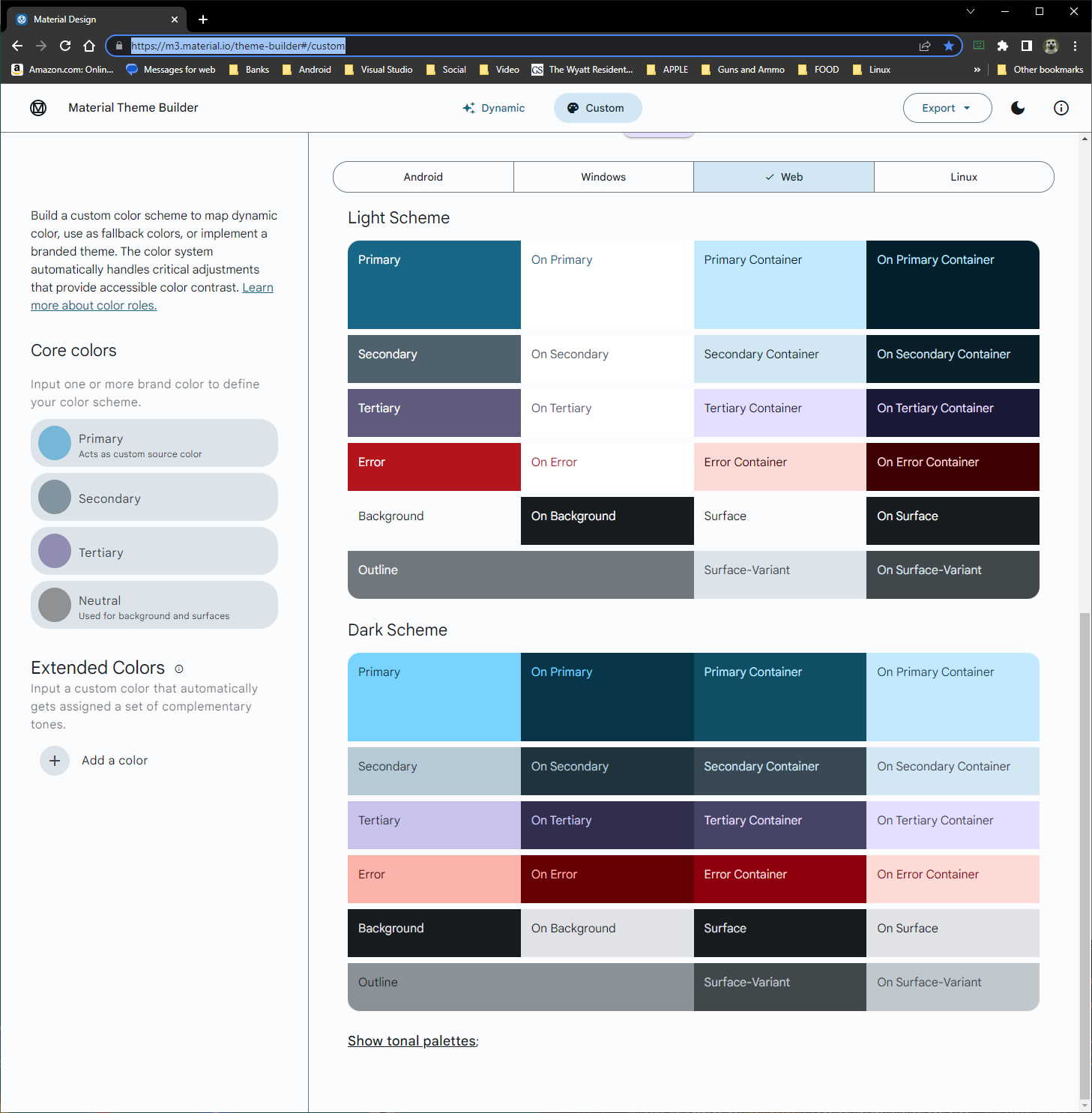Image resolution: width=1092 pixels, height=1113 pixels.
Task: Open the Video bookmark folder
Action: point(499,70)
